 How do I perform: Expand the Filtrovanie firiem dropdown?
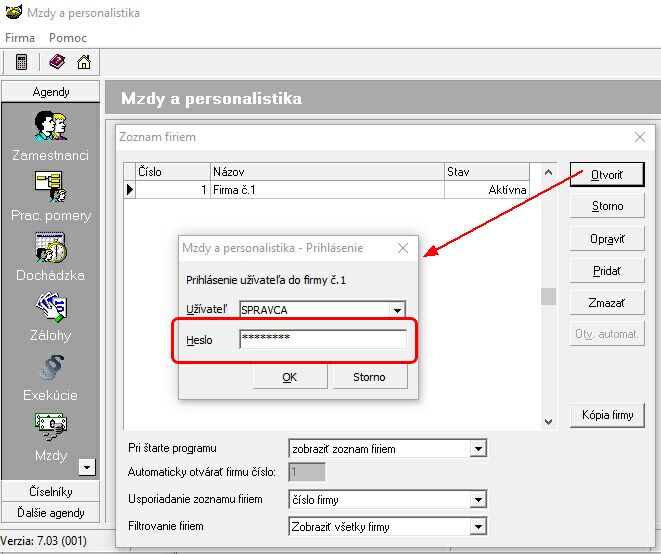tap(478, 527)
